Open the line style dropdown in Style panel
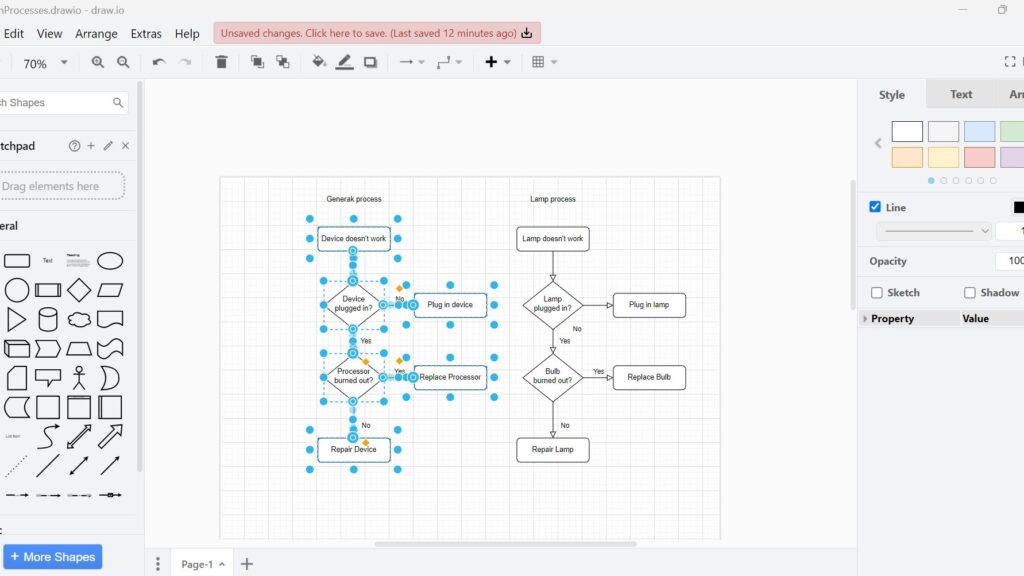1024x576 pixels. 932,230
